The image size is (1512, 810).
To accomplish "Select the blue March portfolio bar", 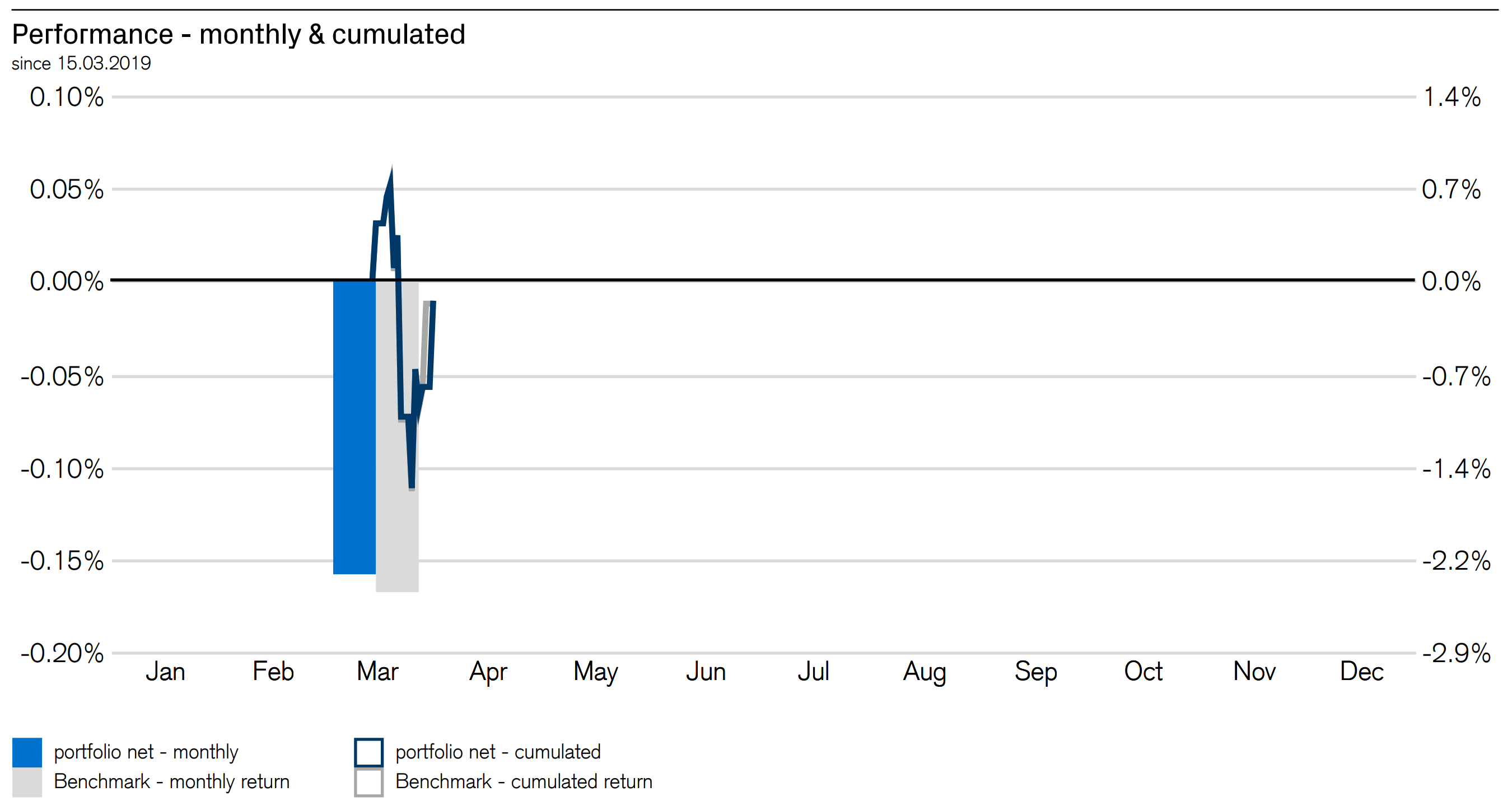I will [354, 427].
